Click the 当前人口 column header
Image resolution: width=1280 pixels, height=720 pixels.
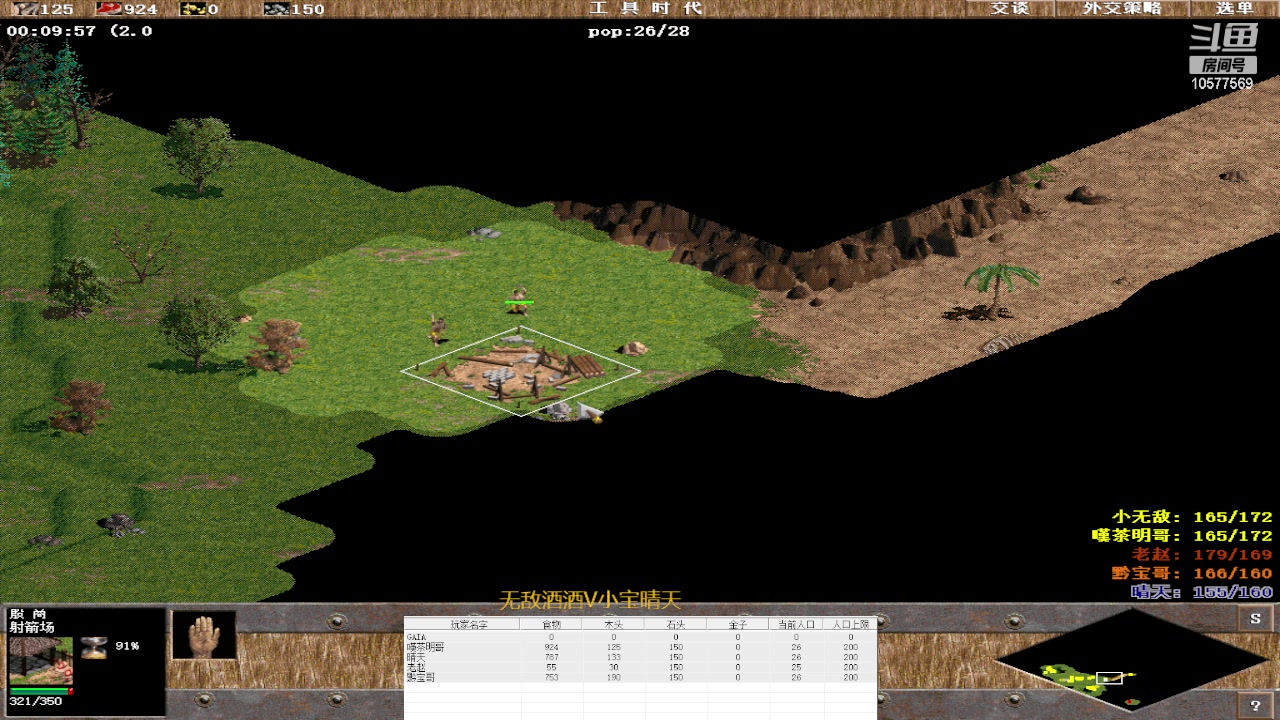796,624
